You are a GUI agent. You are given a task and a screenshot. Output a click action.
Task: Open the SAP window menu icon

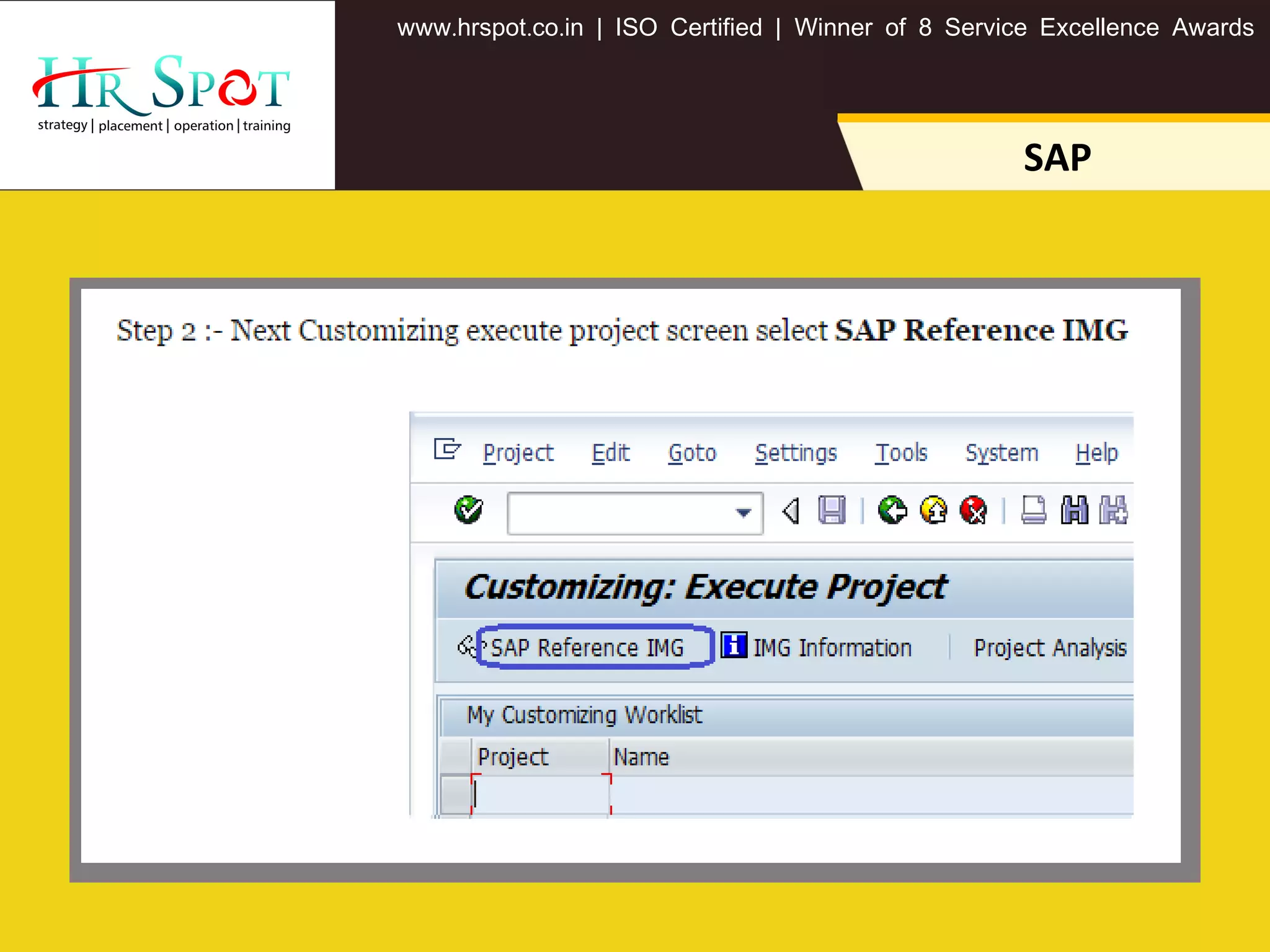447,449
